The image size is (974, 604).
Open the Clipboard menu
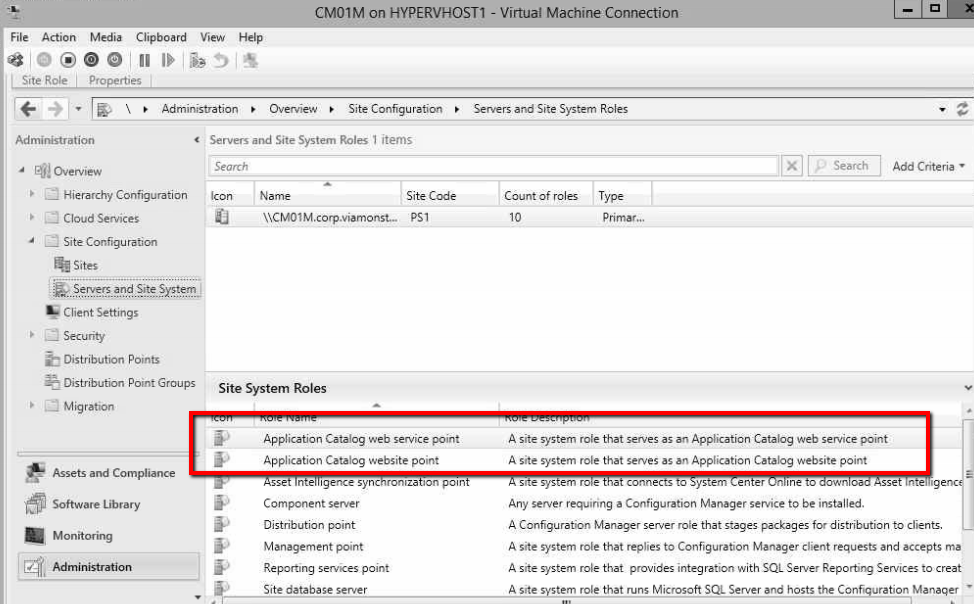161,37
